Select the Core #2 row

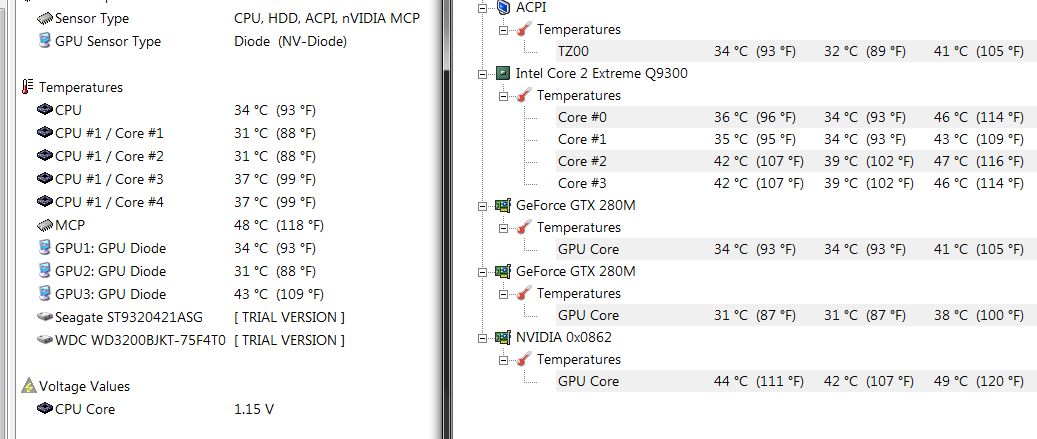coord(796,161)
